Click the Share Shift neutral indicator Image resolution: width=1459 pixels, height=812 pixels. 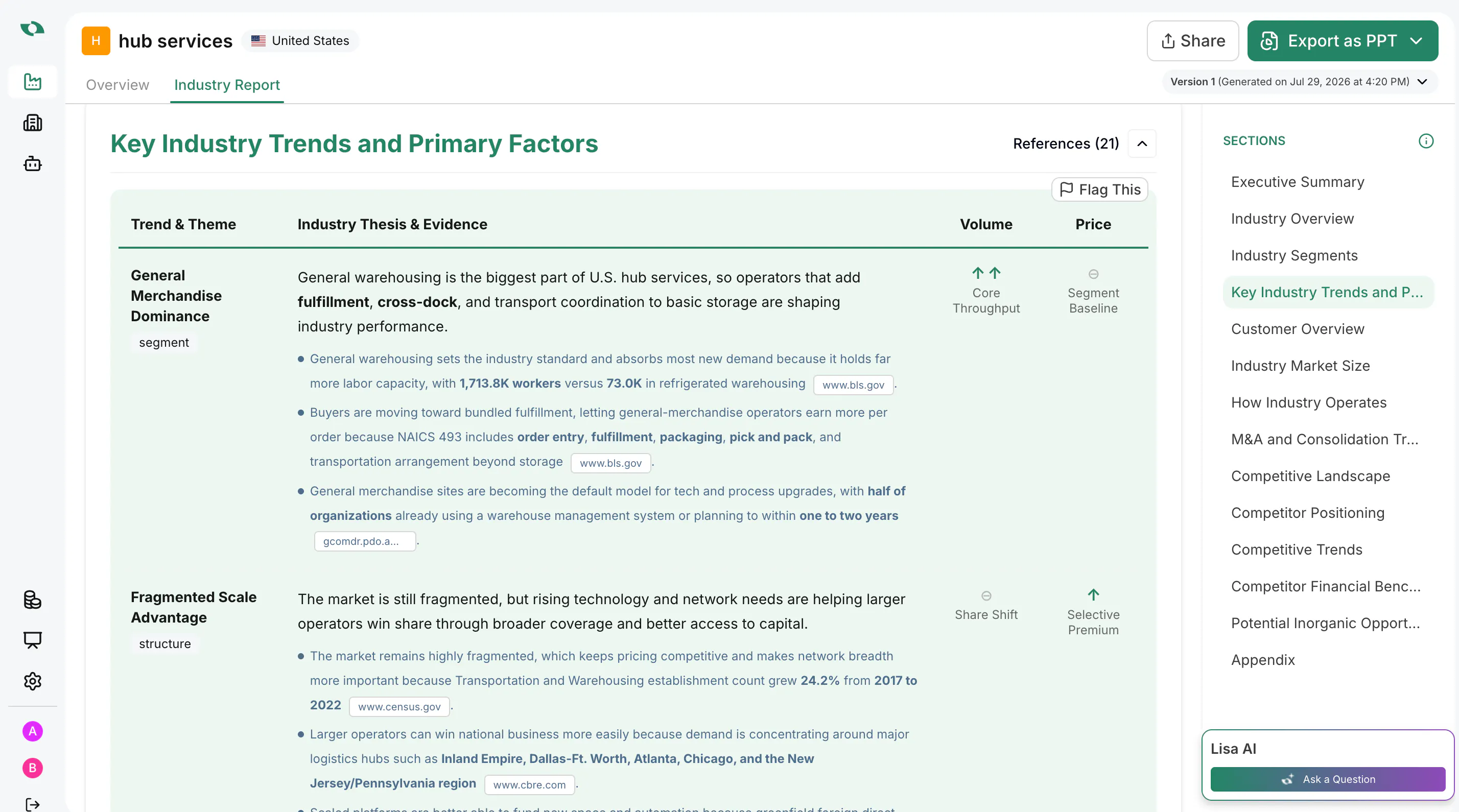(986, 596)
